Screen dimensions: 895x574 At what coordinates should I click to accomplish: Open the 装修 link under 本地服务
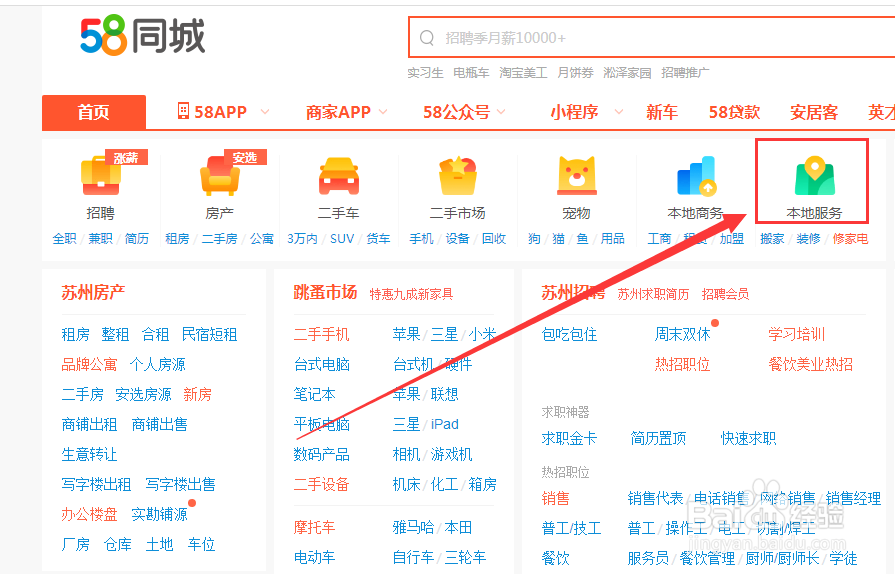(808, 239)
